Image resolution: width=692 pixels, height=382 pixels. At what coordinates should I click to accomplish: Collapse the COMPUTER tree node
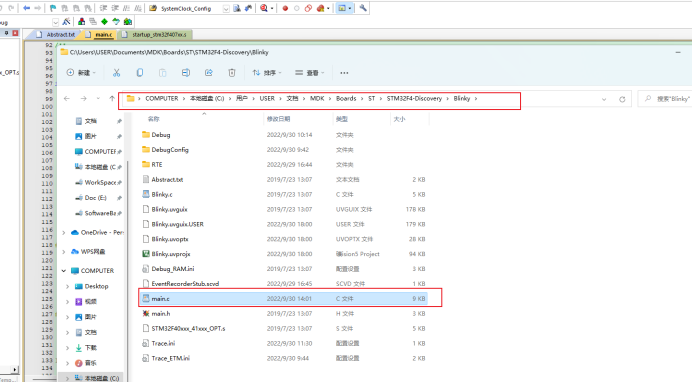point(64,270)
